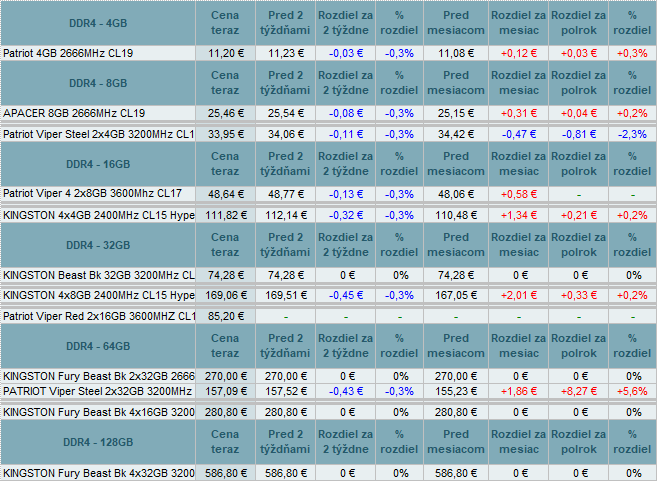Click the 48,64 € current price
This screenshot has width=657, height=481.
click(226, 194)
